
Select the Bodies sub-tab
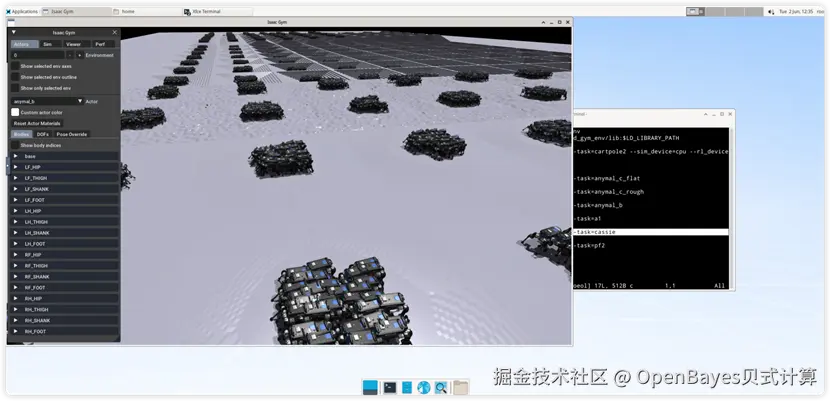[22, 134]
